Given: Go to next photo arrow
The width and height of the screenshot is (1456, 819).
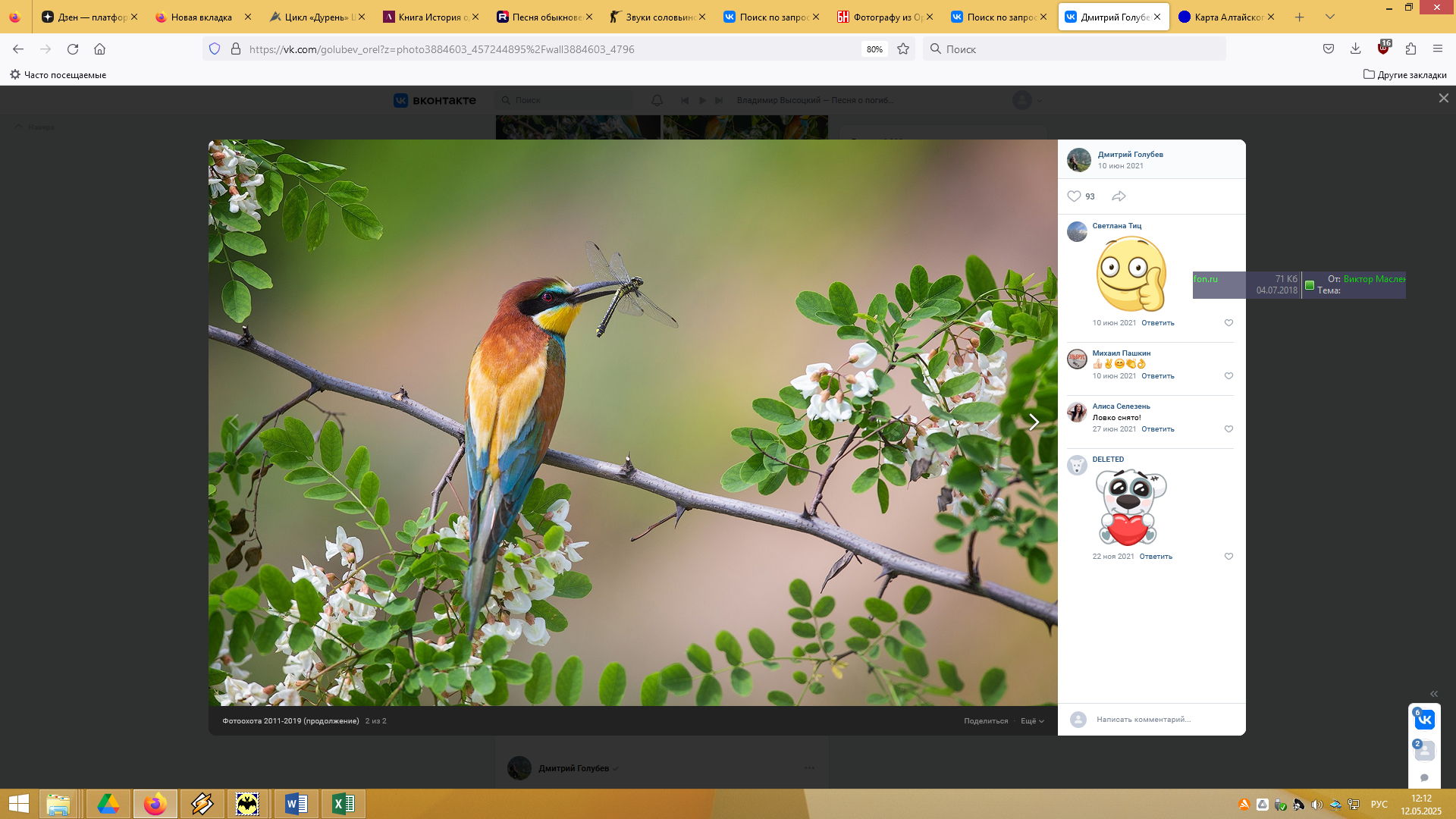Looking at the screenshot, I should coord(1034,422).
